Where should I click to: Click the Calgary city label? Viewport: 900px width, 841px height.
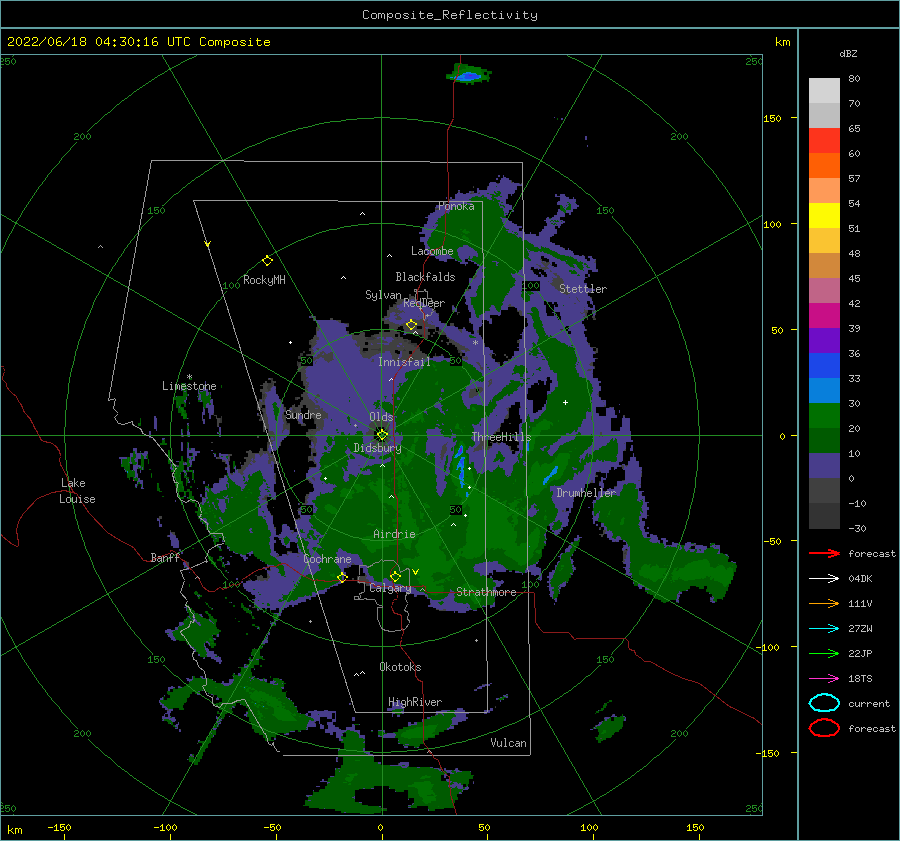tap(390, 588)
